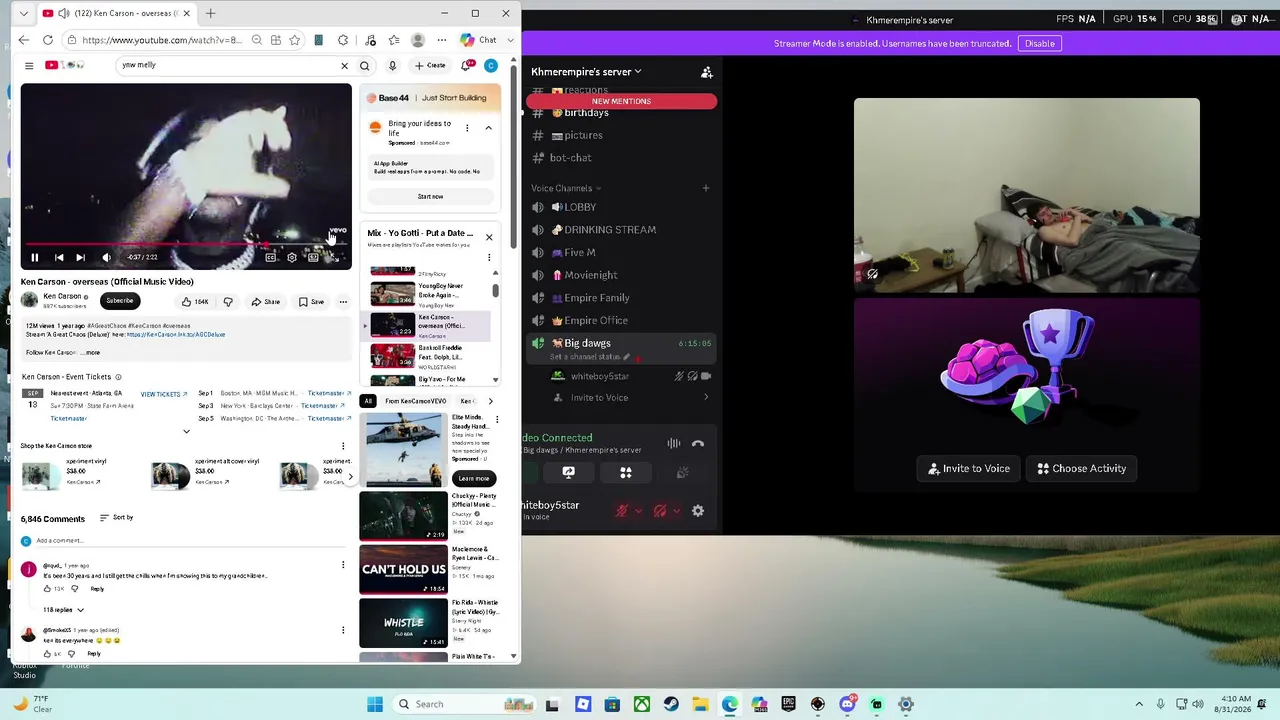Disconnect from the Discord voice call
Image resolution: width=1280 pixels, height=720 pixels.
(698, 443)
